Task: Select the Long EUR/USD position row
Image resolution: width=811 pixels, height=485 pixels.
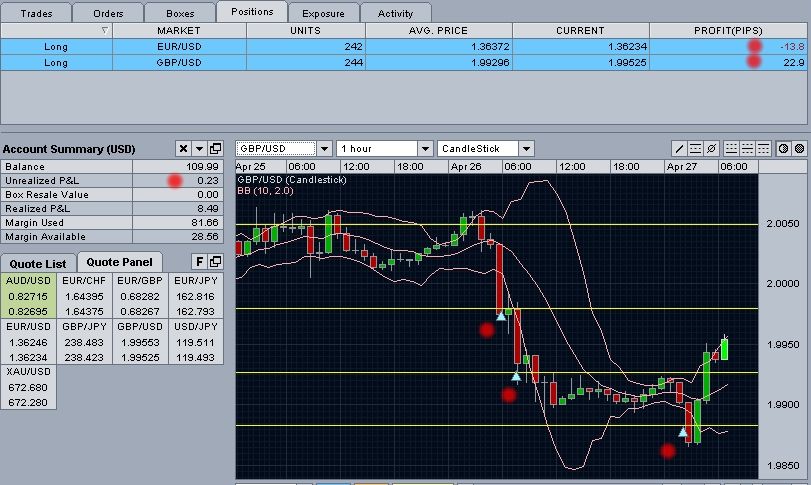Action: click(x=403, y=47)
